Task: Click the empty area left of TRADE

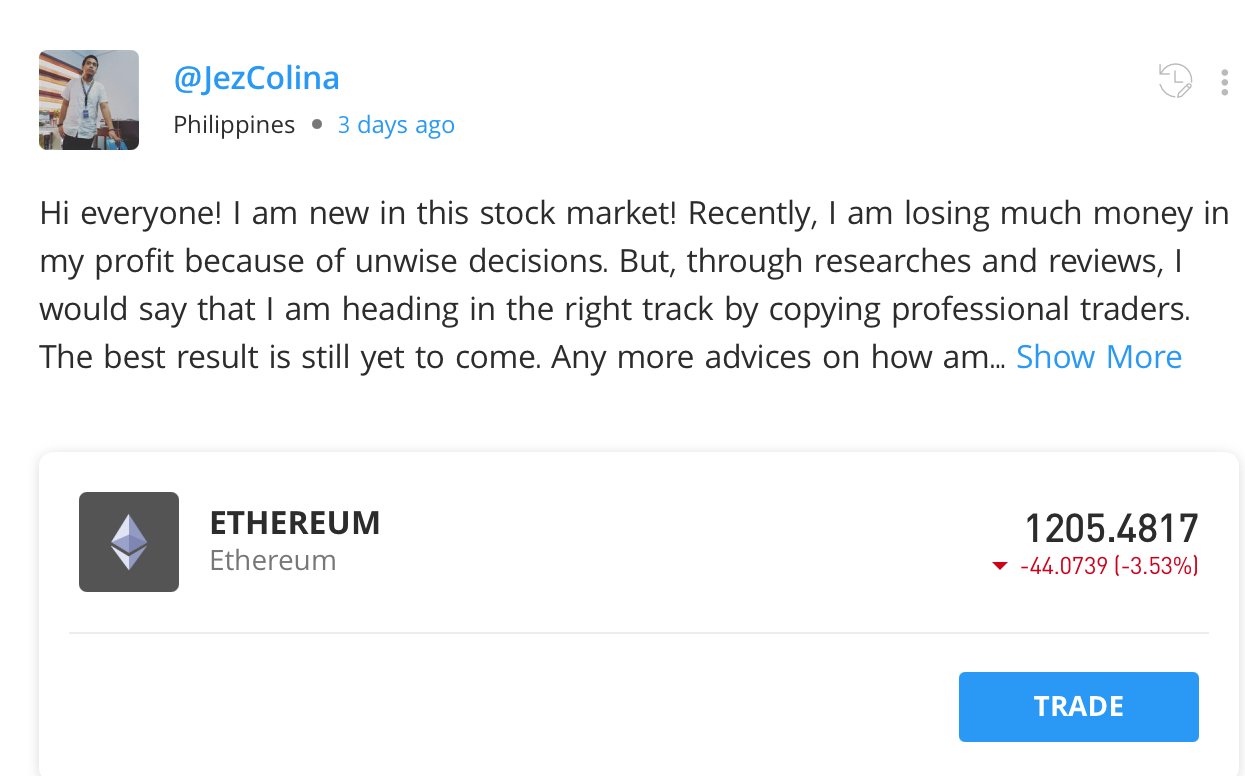Action: pyautogui.click(x=500, y=707)
